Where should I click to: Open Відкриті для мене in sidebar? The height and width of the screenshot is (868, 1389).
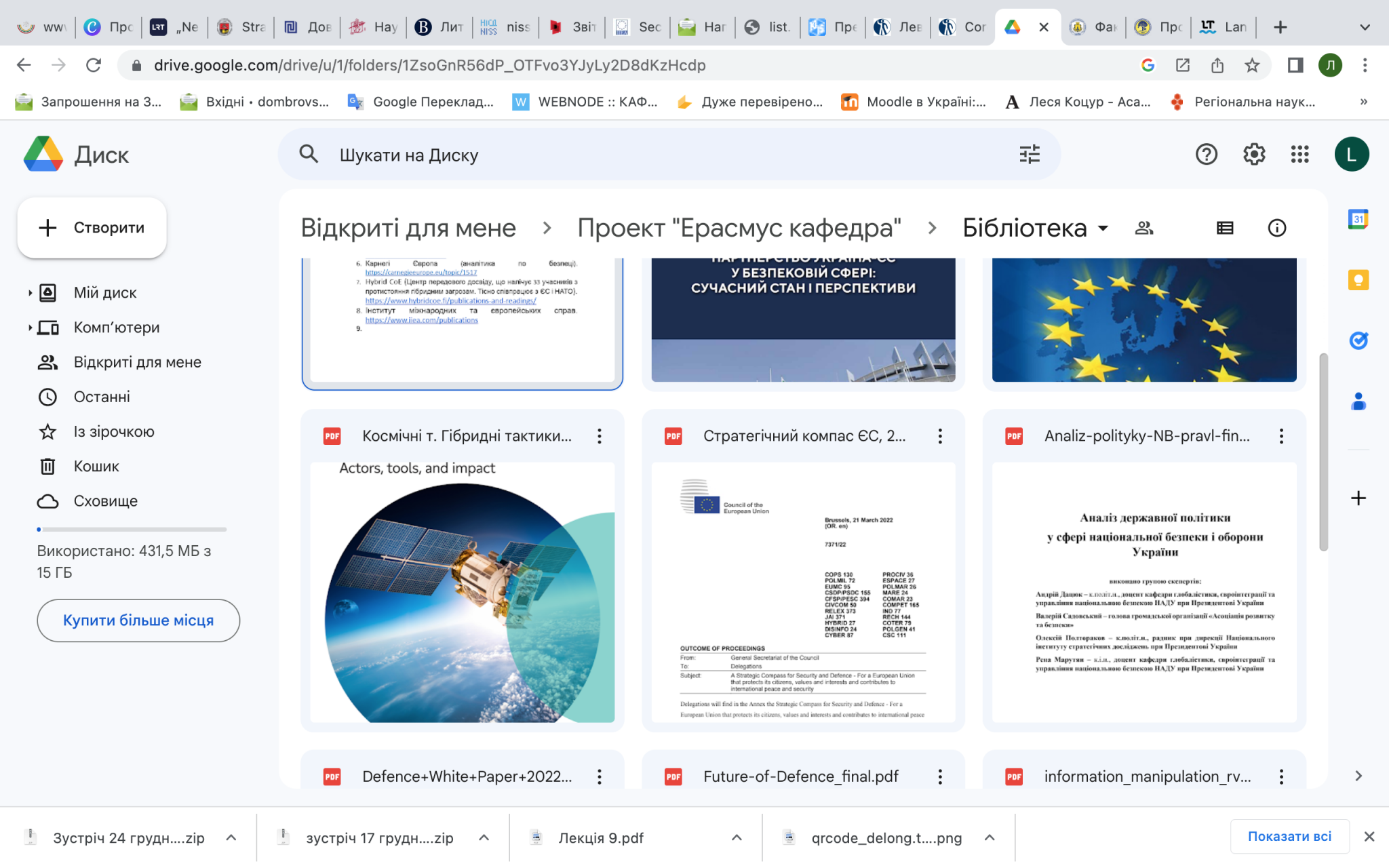coord(138,362)
